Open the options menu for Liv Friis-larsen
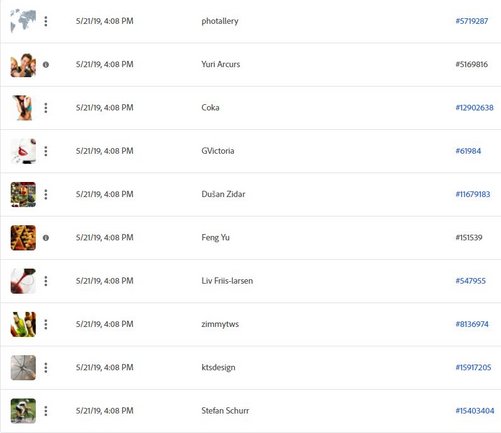Viewport: 501px width, 433px height. [x=46, y=281]
